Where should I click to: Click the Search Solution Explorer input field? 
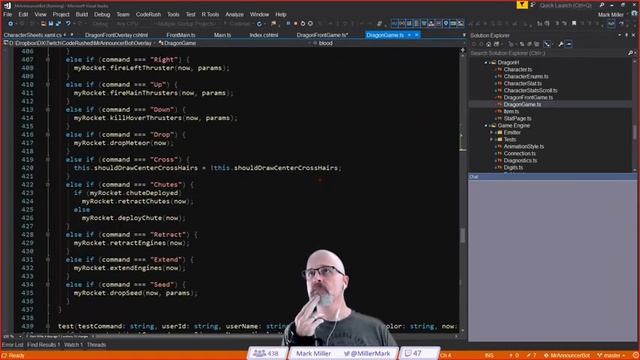[x=548, y=53]
